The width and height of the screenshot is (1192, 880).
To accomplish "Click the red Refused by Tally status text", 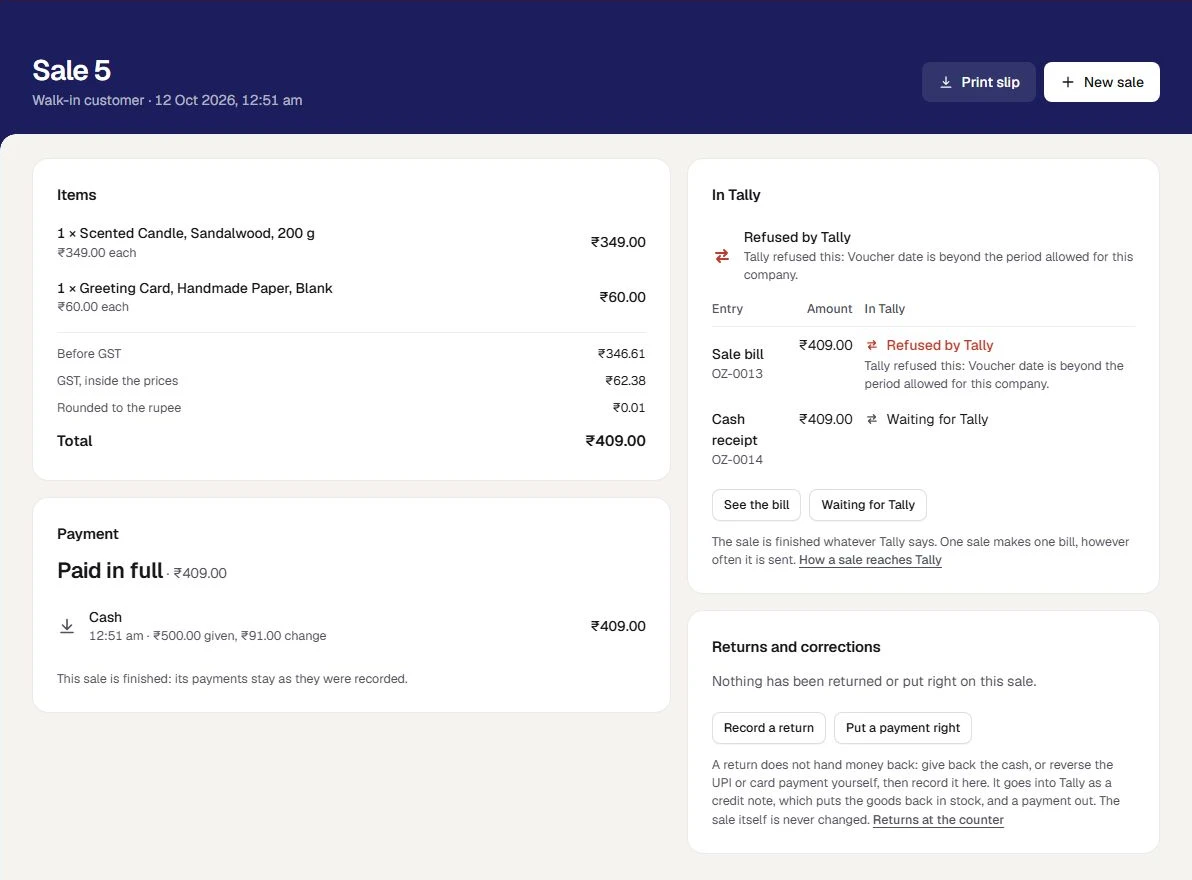I will pos(940,345).
